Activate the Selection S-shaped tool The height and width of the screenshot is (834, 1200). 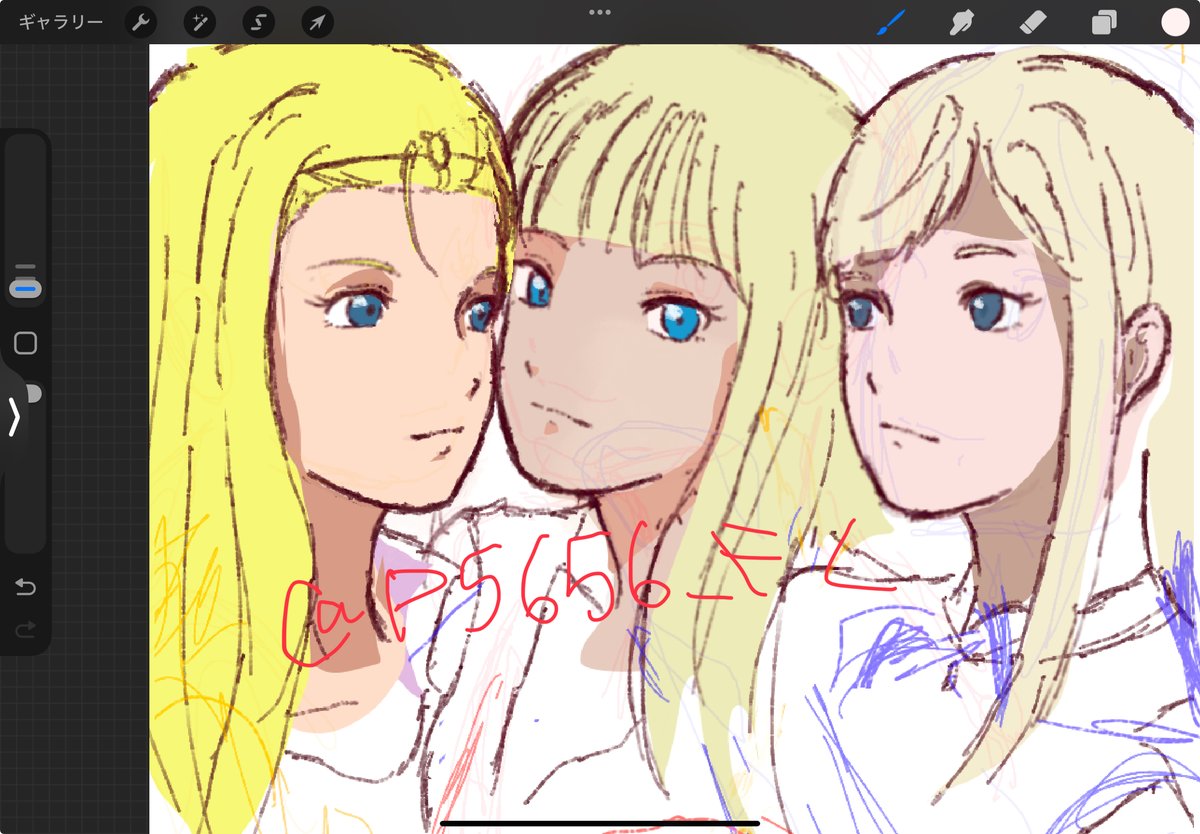258,22
